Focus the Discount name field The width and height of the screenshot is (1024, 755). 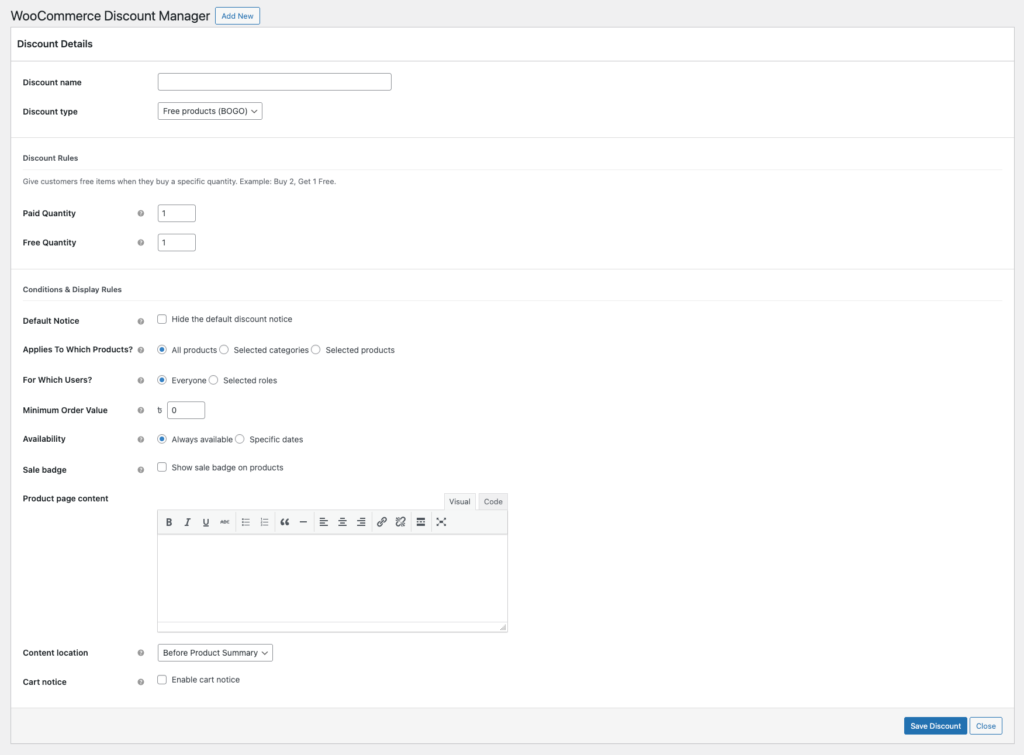(274, 82)
